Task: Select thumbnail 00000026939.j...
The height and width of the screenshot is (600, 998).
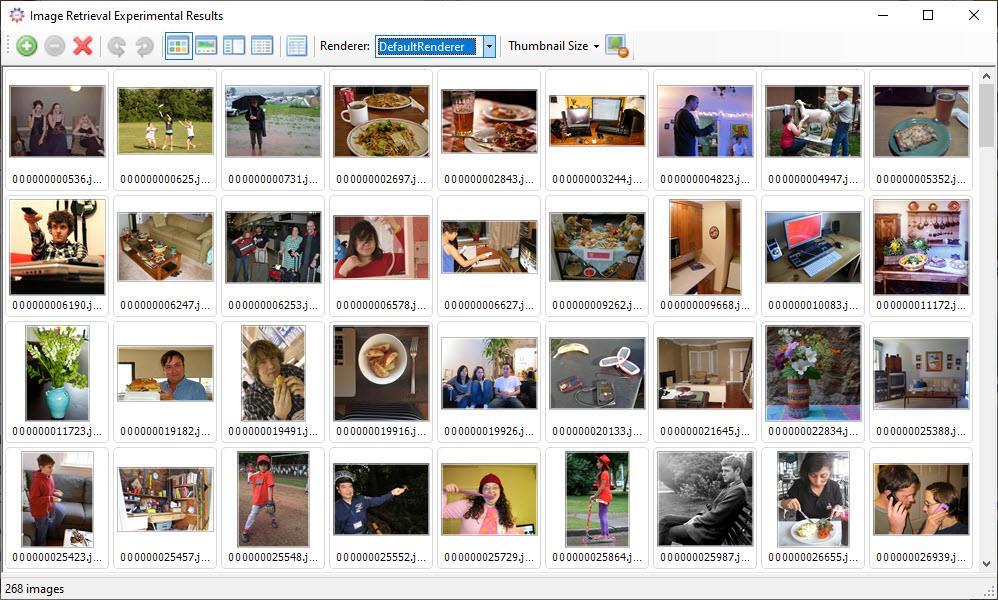Action: [921, 499]
